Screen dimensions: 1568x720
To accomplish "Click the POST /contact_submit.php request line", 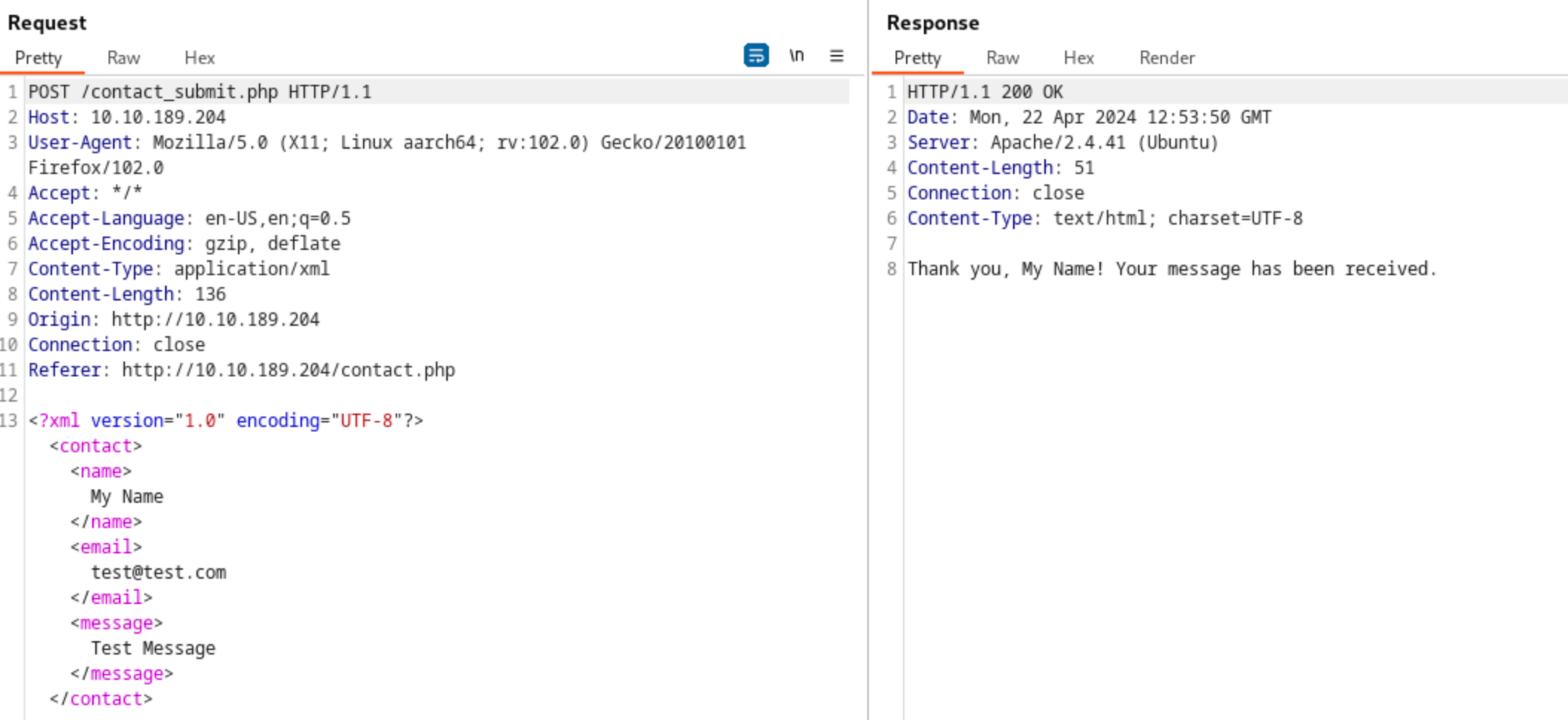I will (x=200, y=92).
